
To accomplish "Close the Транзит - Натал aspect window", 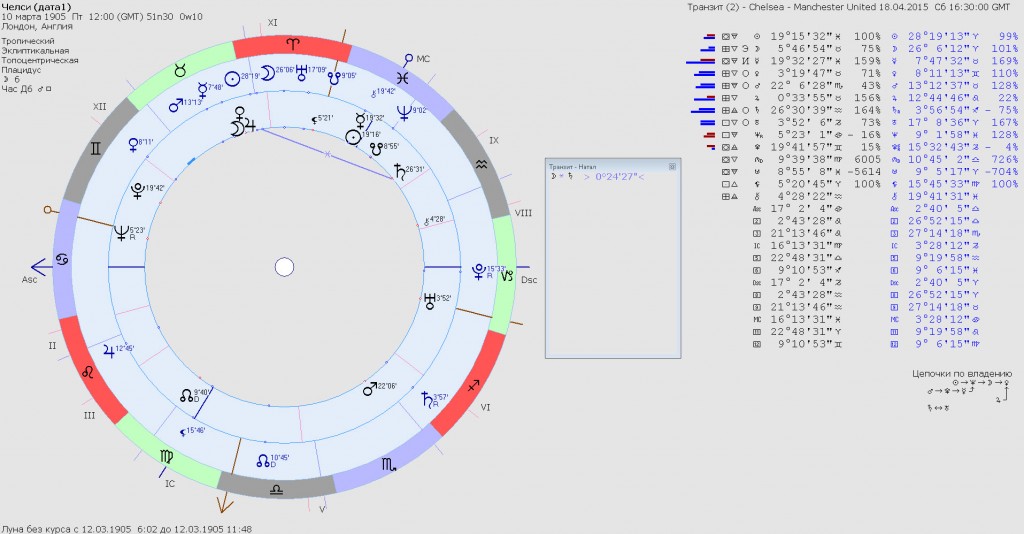I will pyautogui.click(x=672, y=166).
